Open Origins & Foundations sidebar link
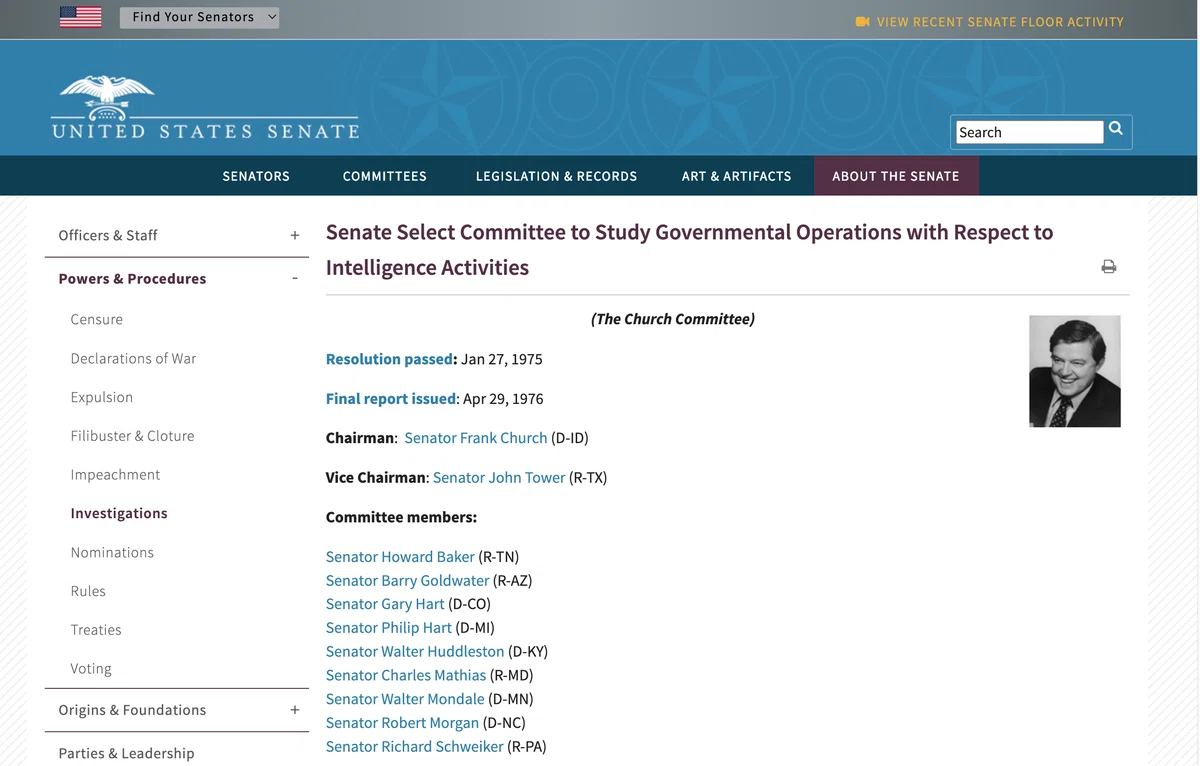This screenshot has height=766, width=1200. [x=132, y=710]
